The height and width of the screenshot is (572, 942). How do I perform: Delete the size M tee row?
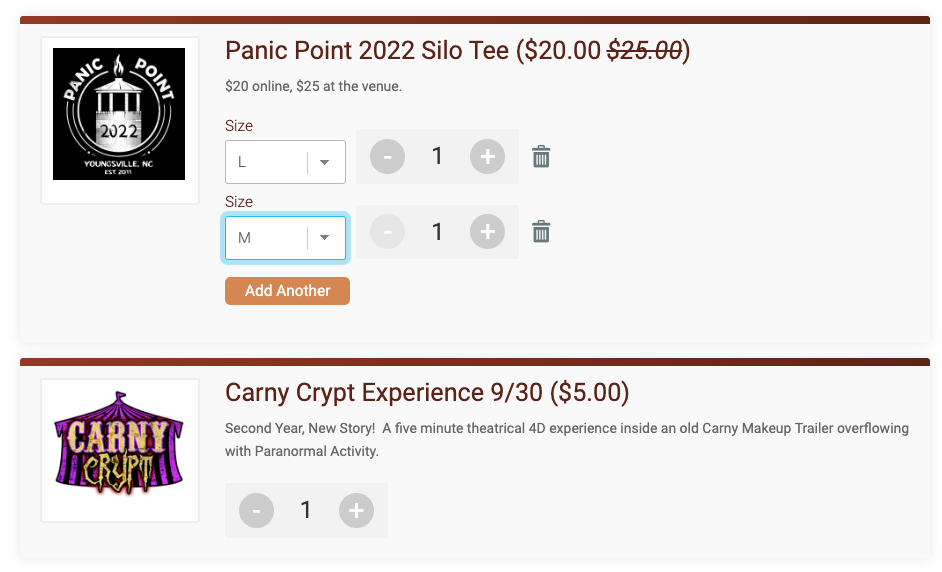tap(541, 231)
